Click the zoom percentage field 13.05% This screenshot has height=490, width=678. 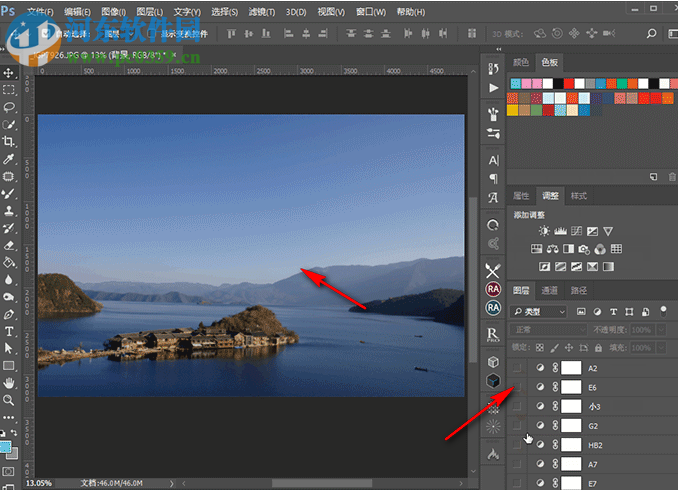point(38,483)
